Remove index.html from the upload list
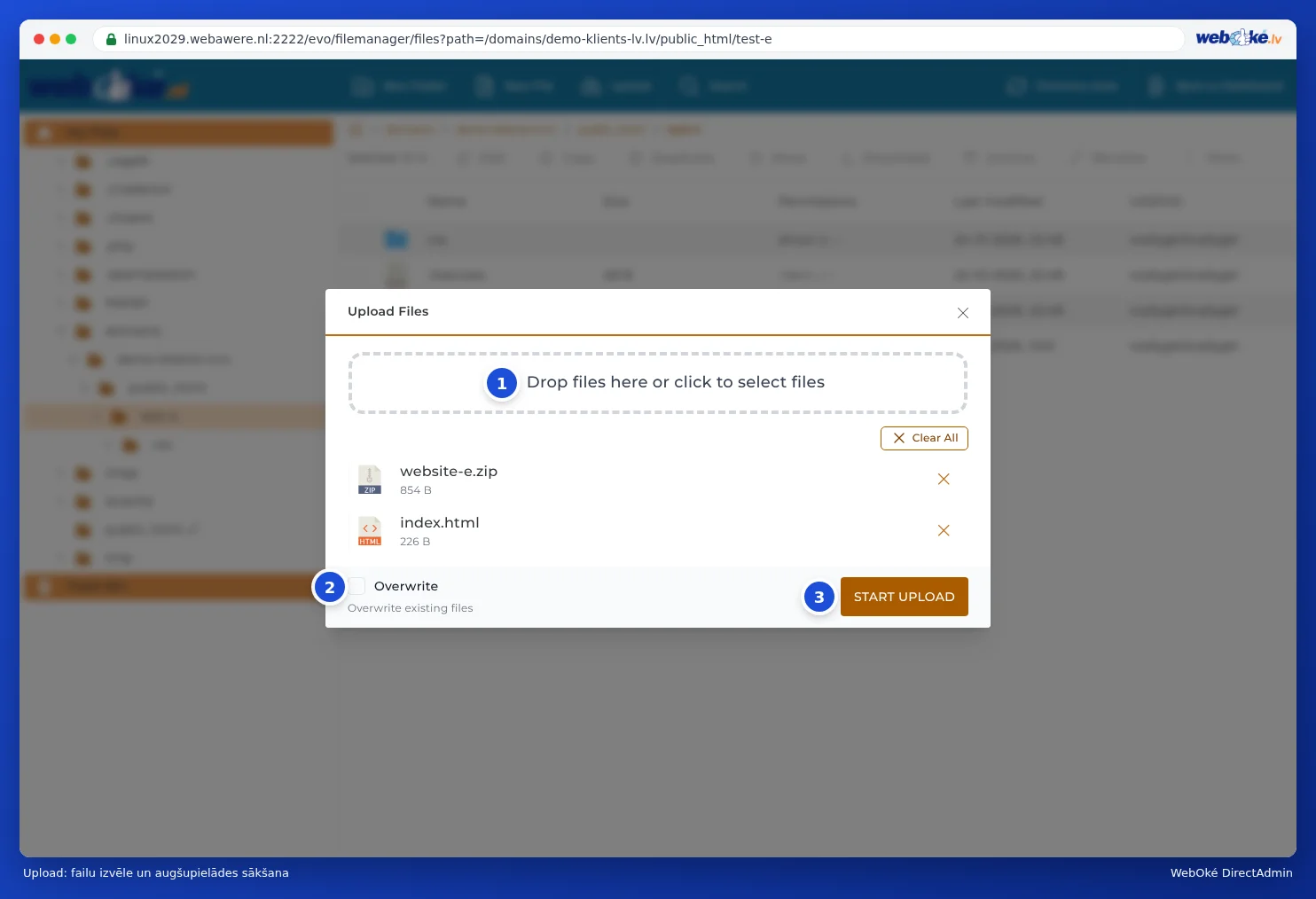The image size is (1316, 899). tap(944, 531)
